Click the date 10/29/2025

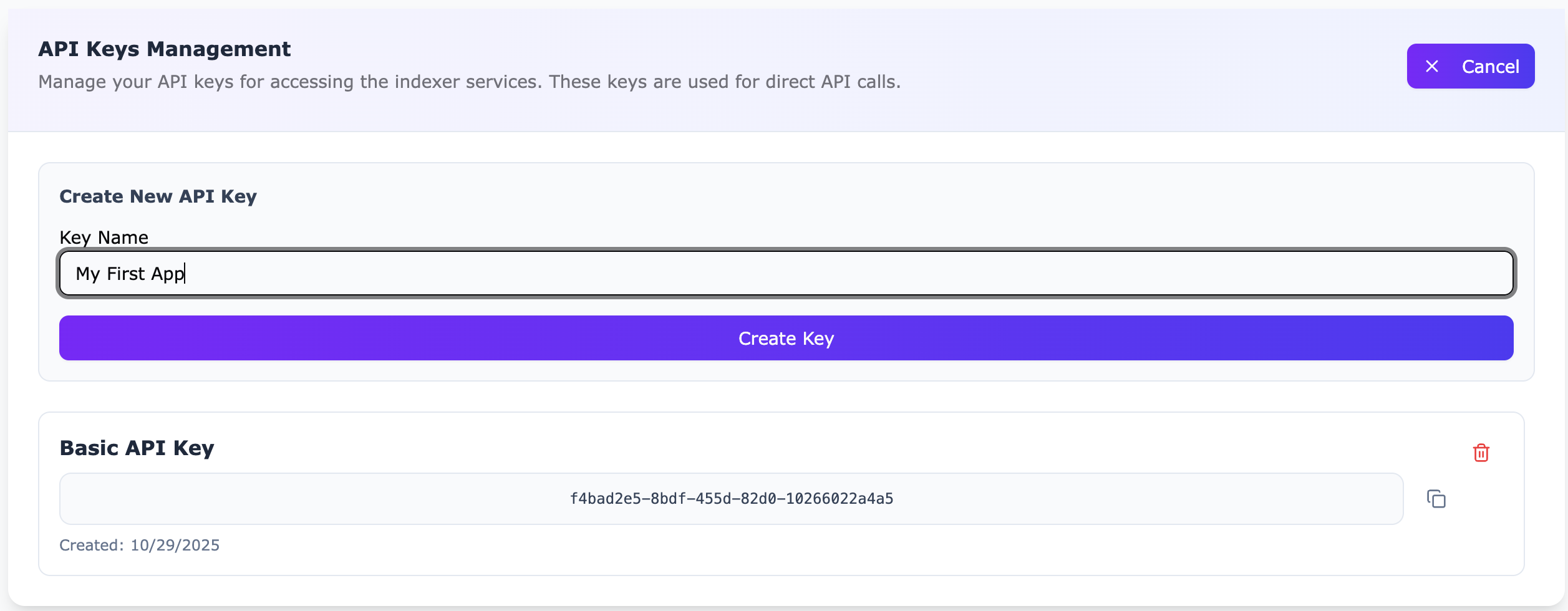(x=175, y=545)
